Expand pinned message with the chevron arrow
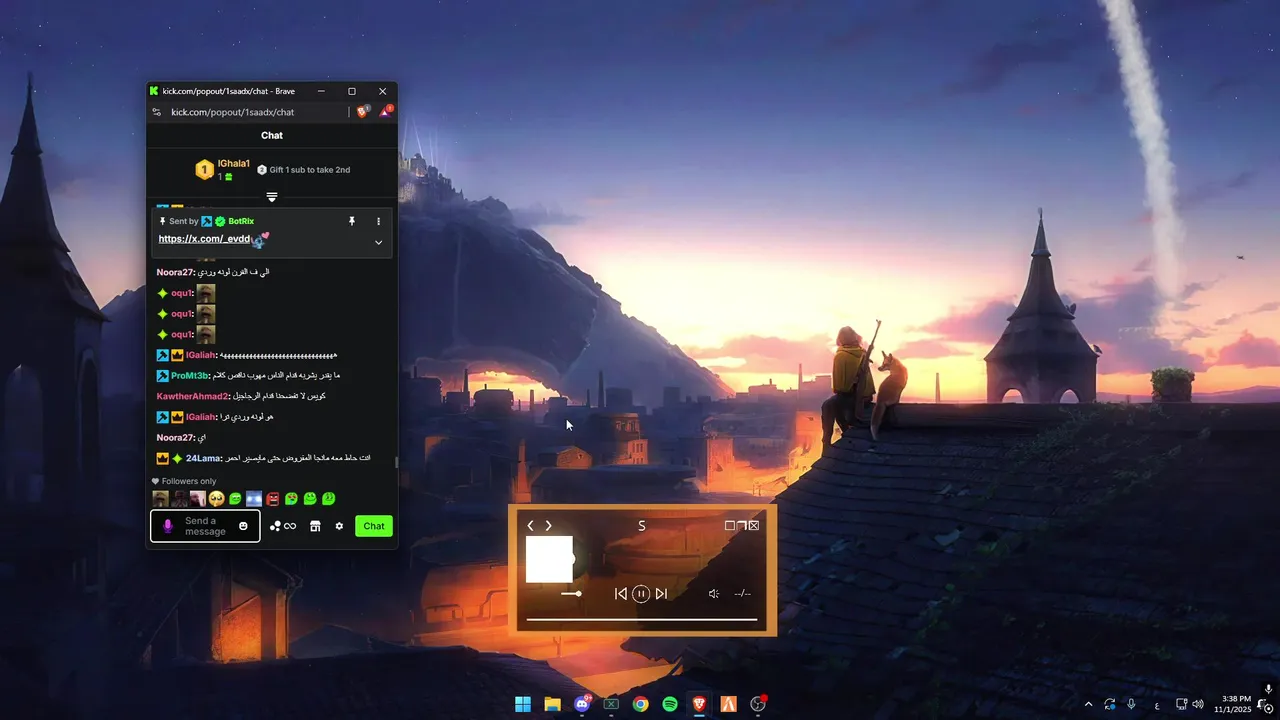Viewport: 1280px width, 720px height. [378, 242]
